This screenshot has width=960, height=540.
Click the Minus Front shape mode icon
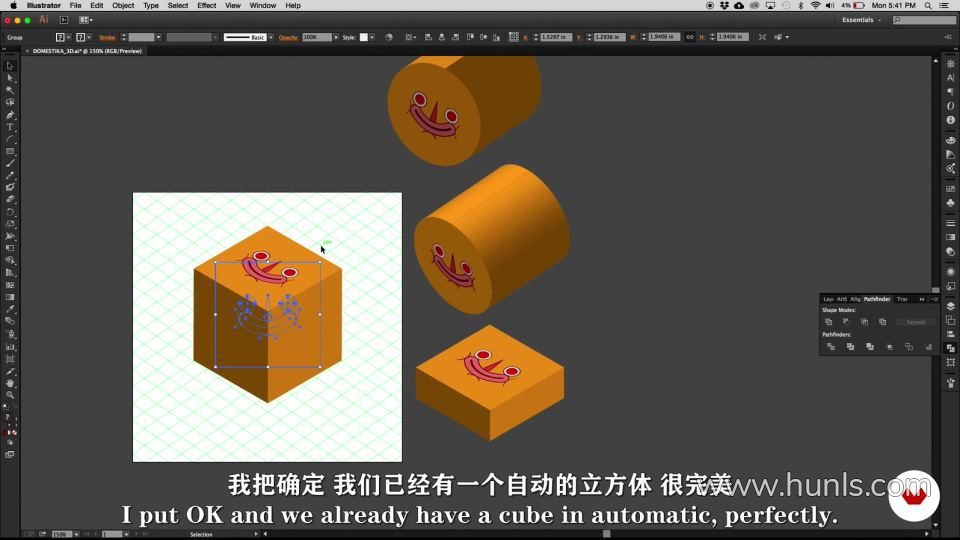tap(846, 322)
